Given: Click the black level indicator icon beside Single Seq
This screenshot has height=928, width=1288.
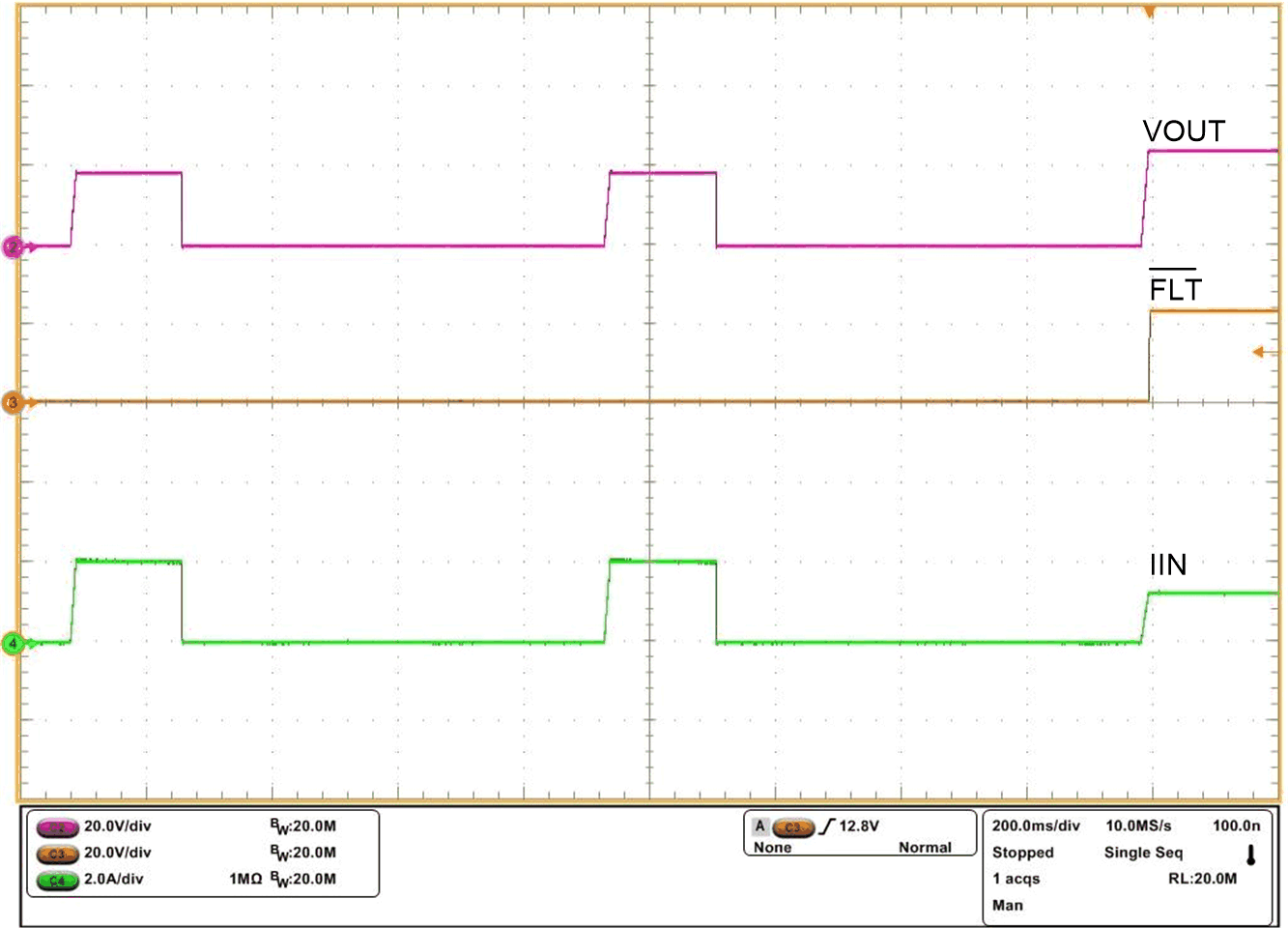Looking at the screenshot, I should [1251, 855].
